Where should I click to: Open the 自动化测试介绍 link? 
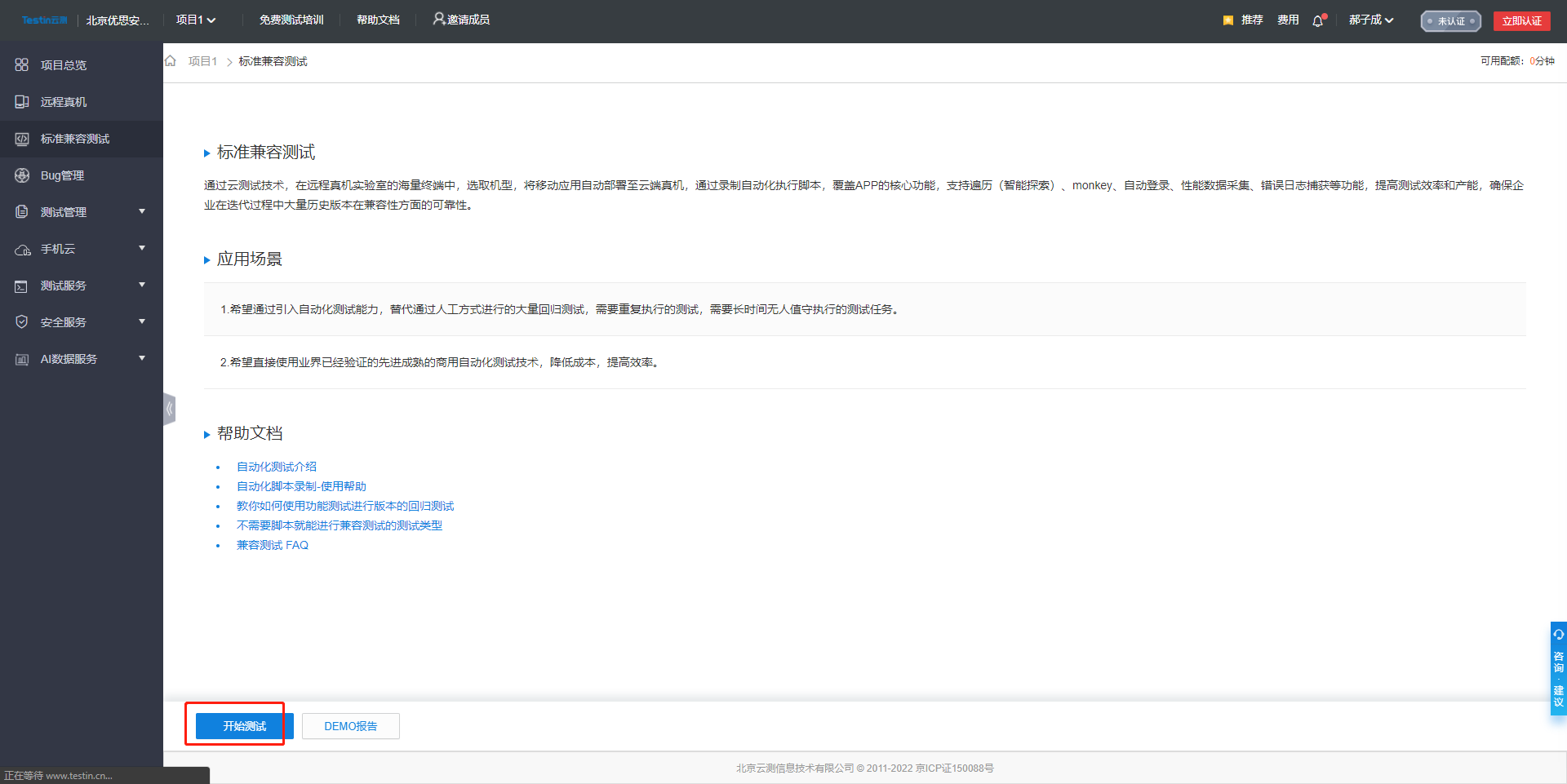pos(277,467)
